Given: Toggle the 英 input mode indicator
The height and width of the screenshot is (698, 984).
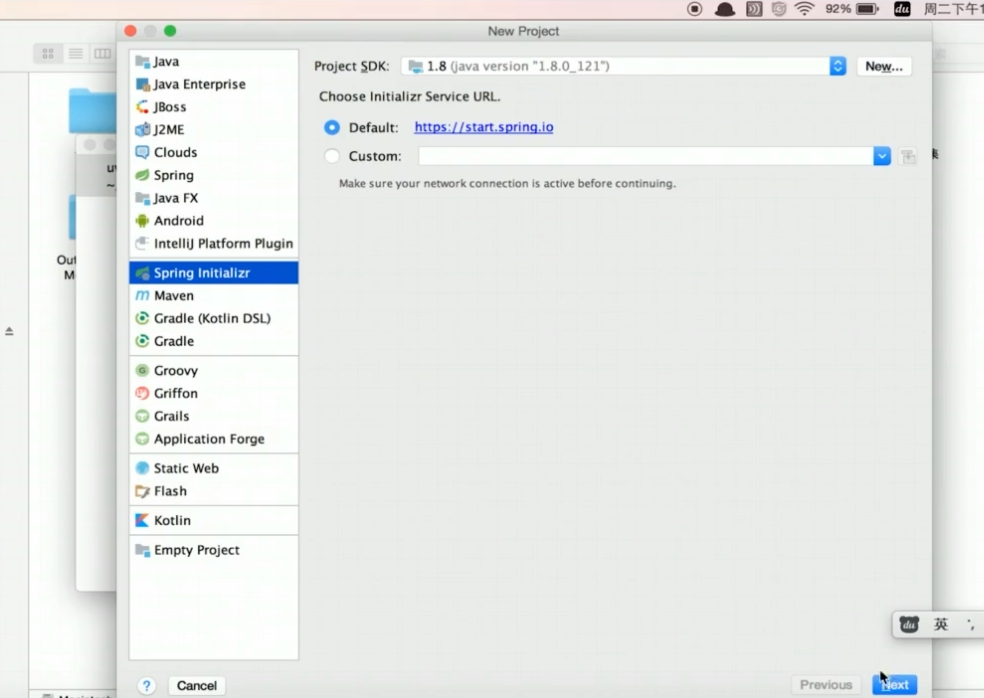Looking at the screenshot, I should (940, 624).
